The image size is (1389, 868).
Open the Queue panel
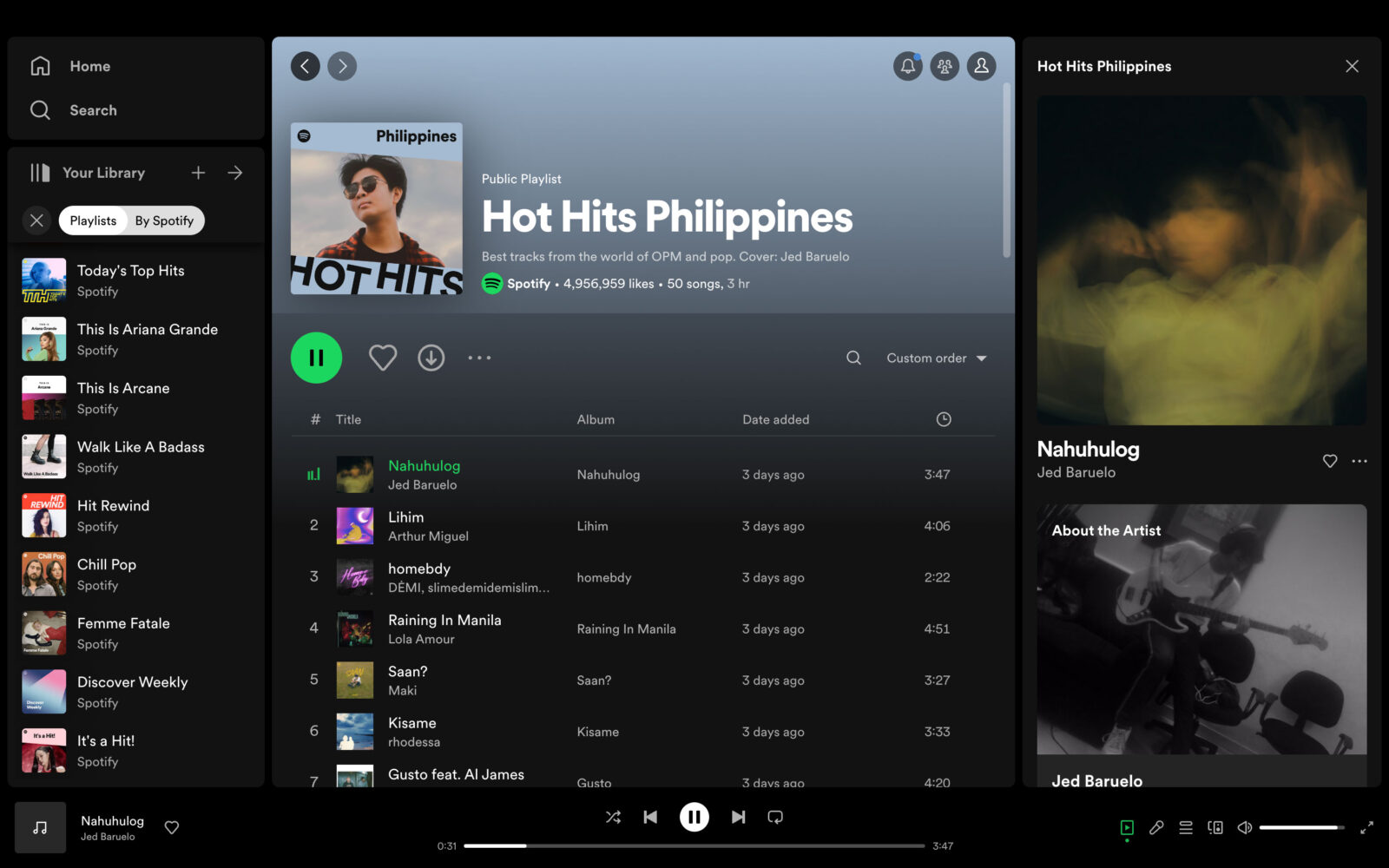tap(1185, 827)
